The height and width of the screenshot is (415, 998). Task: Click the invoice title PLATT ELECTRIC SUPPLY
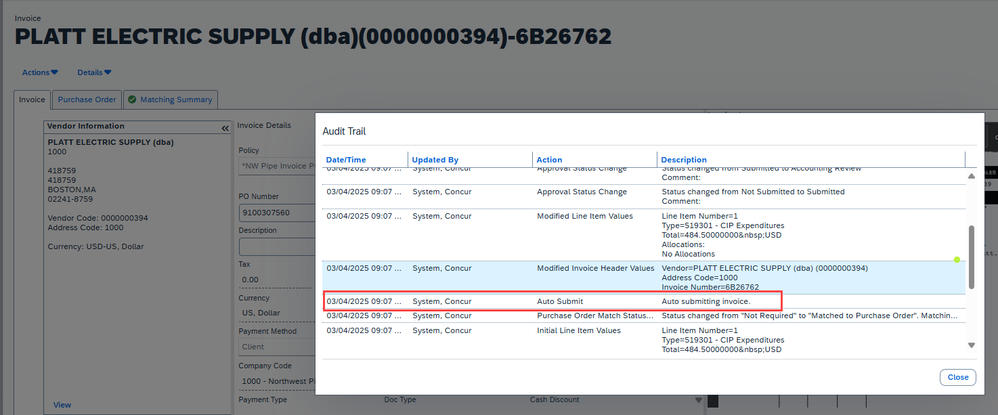click(x=313, y=37)
